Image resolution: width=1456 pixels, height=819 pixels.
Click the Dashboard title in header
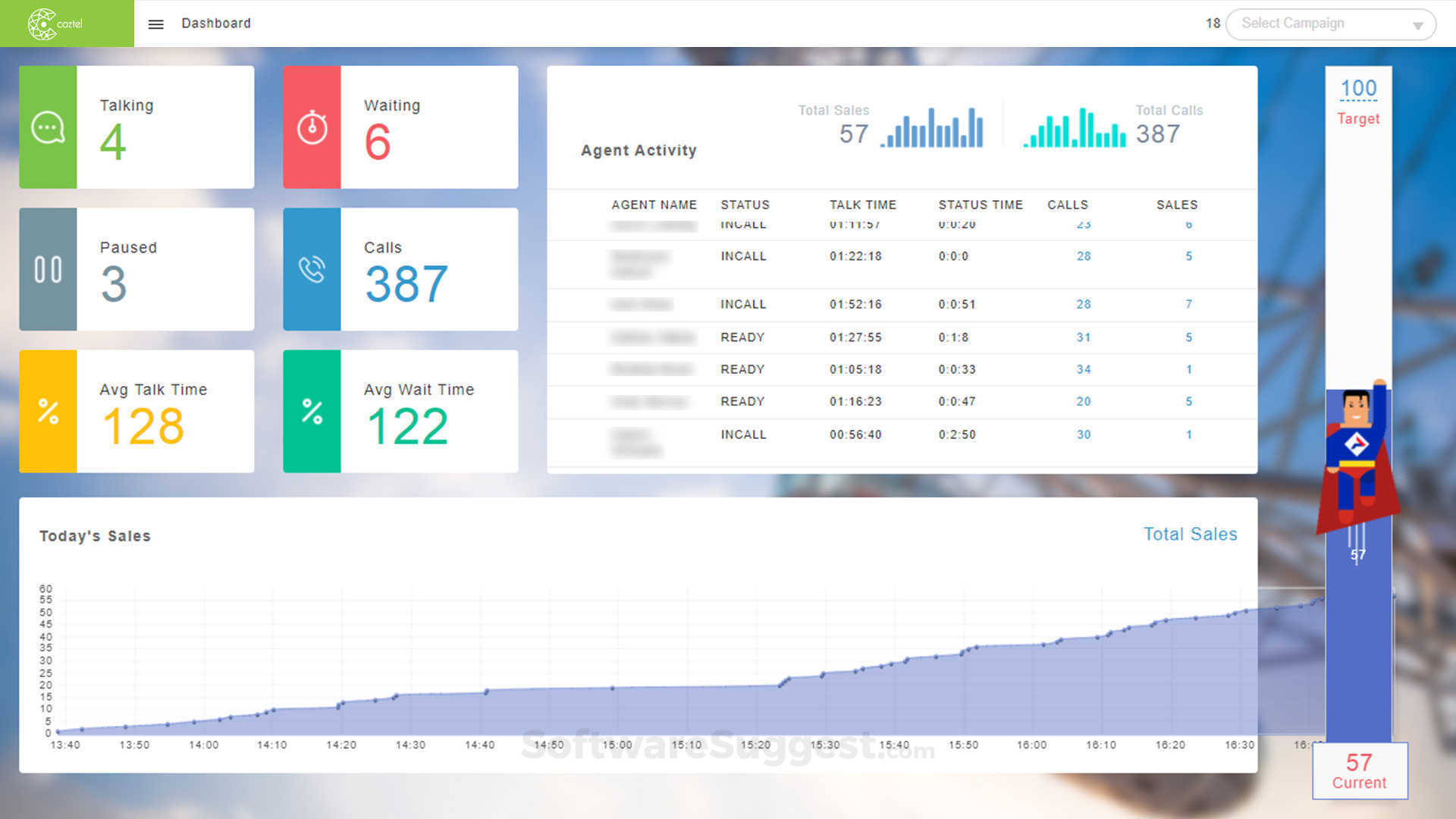215,24
